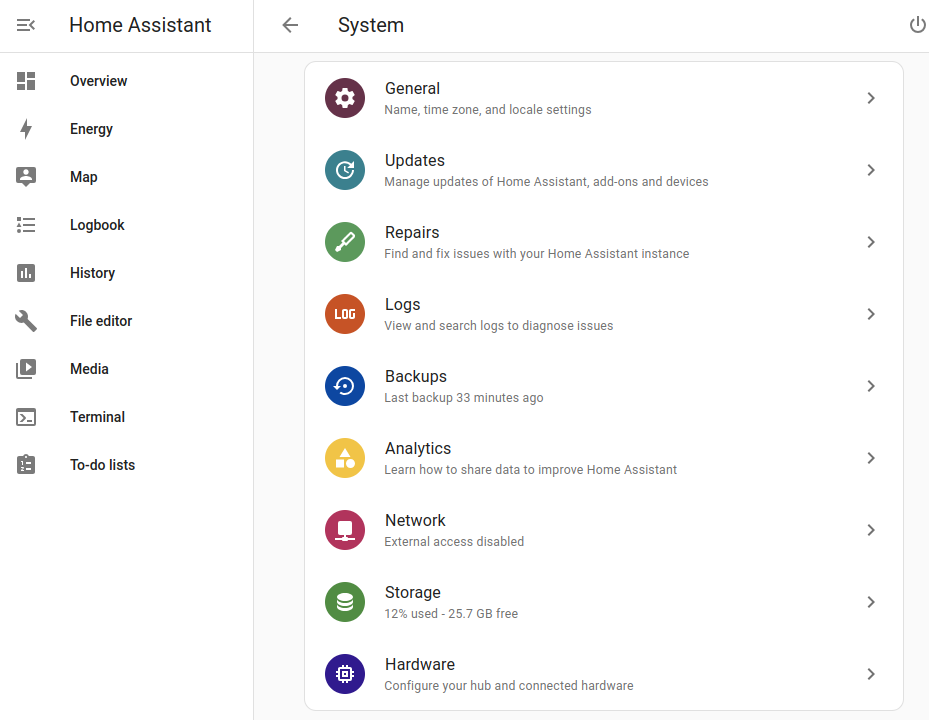Screen dimensions: 929x720
Task: Click 'Find and fix issues' description text
Action: (536, 254)
